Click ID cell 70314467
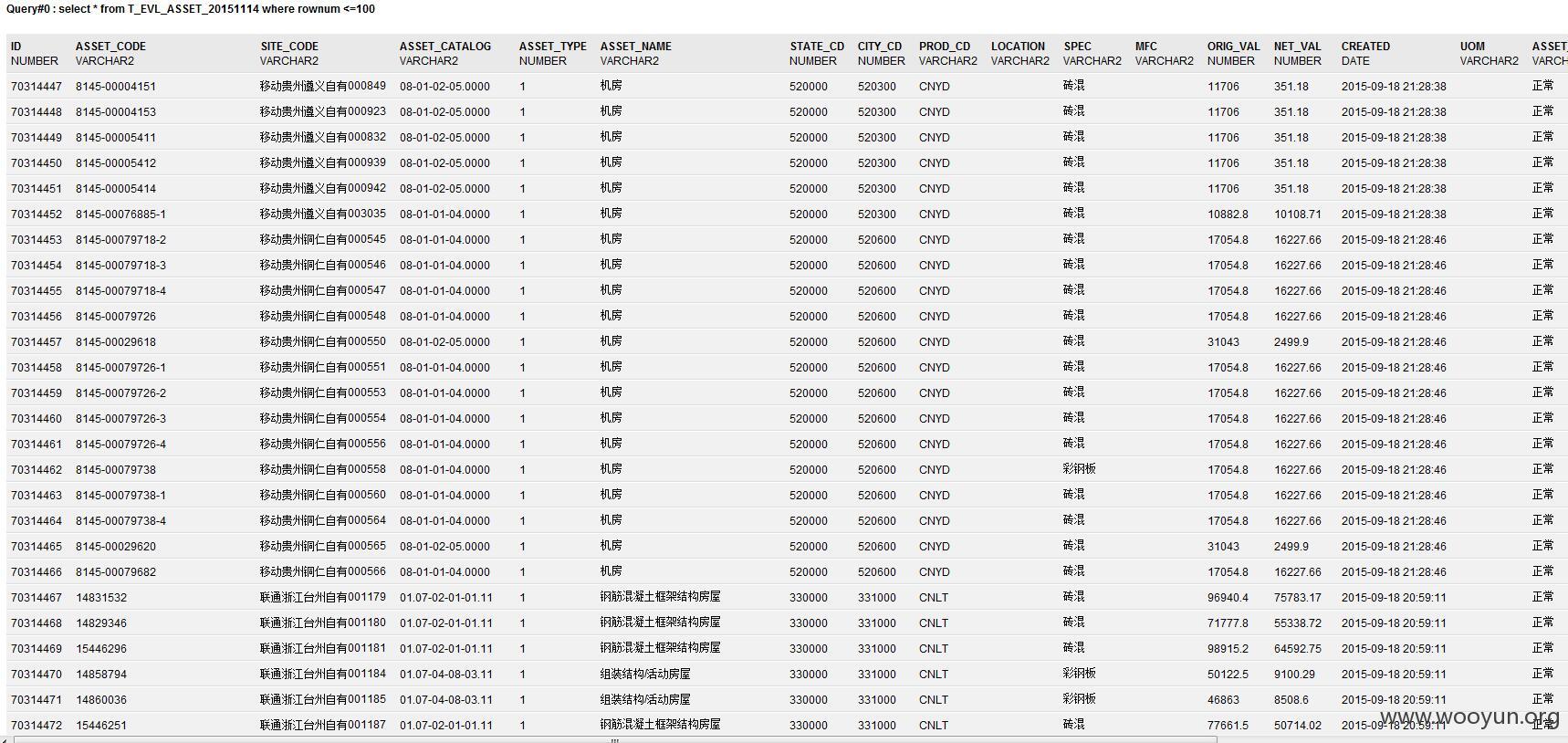The height and width of the screenshot is (743, 1568). [x=37, y=598]
